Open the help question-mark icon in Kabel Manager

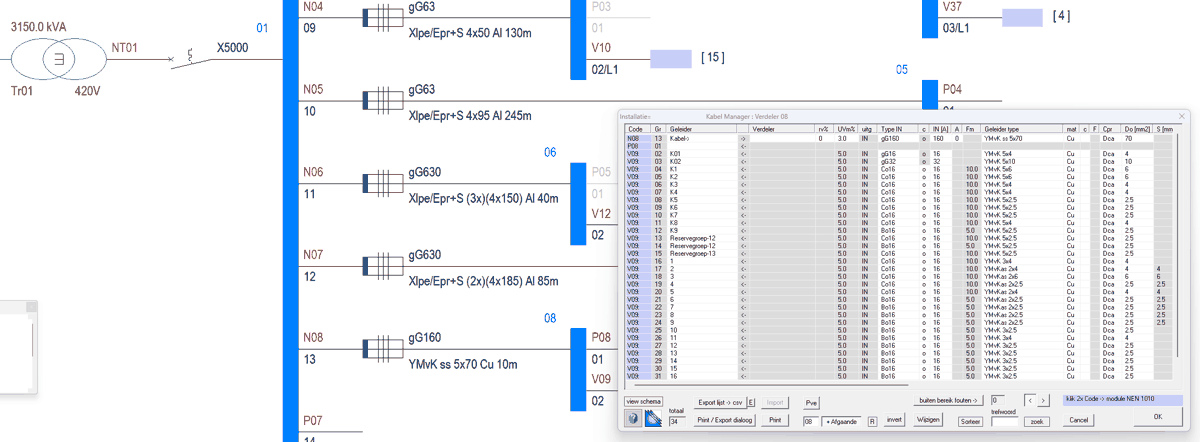(x=633, y=419)
